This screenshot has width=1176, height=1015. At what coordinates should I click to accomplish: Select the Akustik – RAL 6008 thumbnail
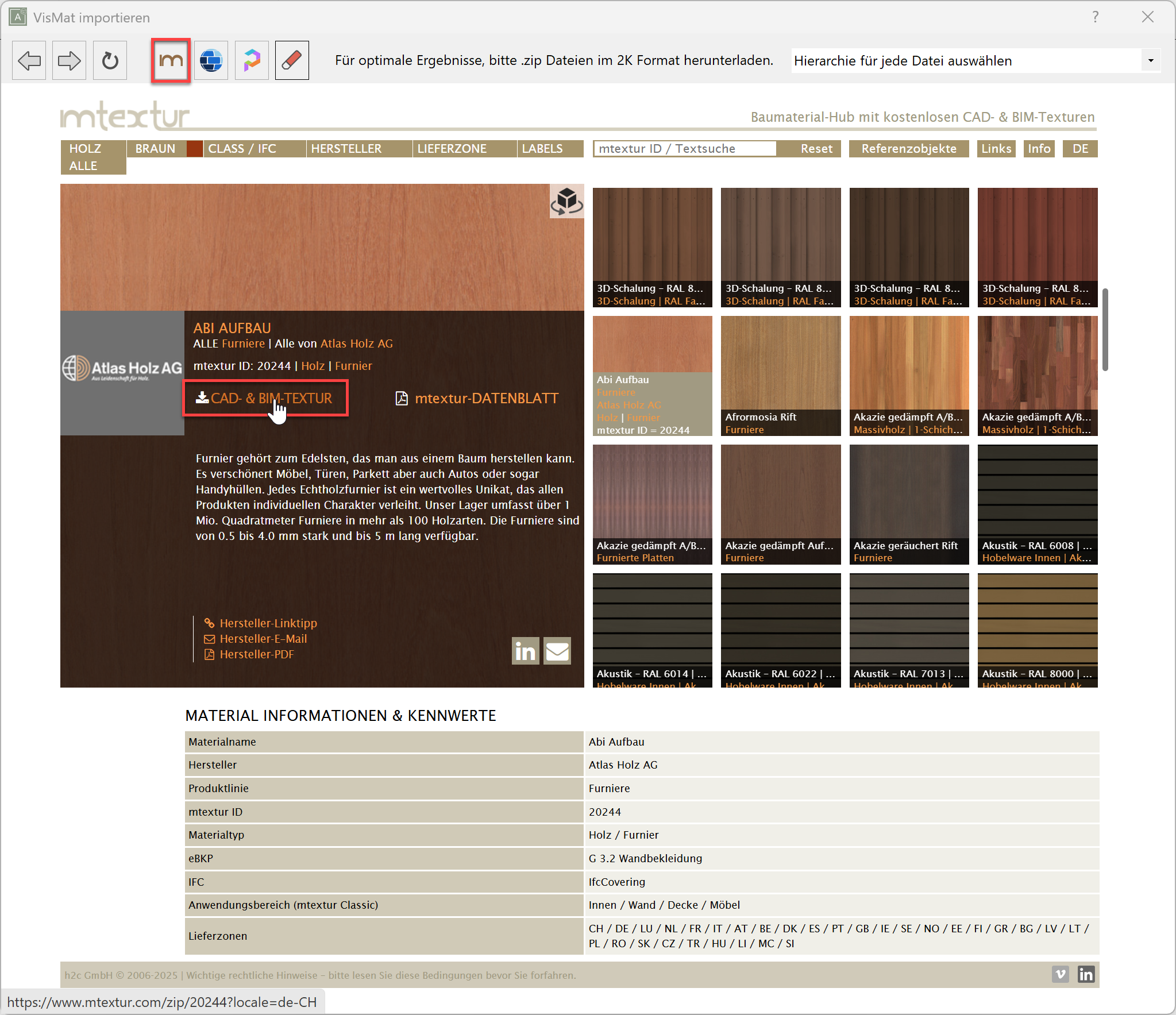(x=1038, y=504)
